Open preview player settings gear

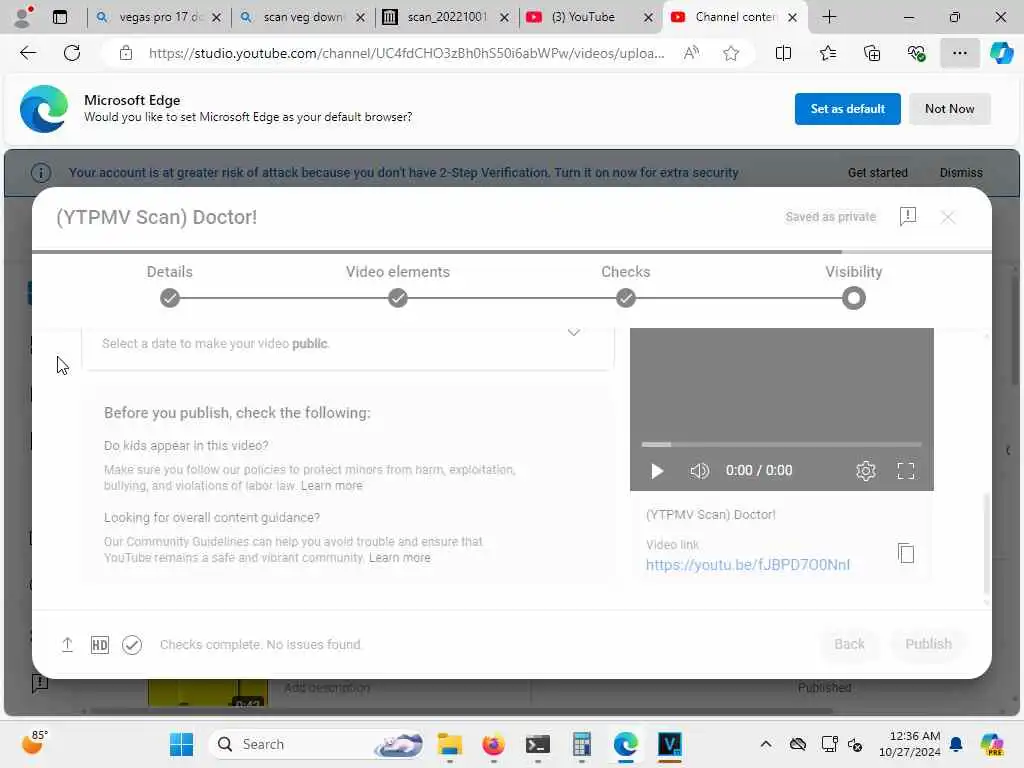[x=865, y=471]
